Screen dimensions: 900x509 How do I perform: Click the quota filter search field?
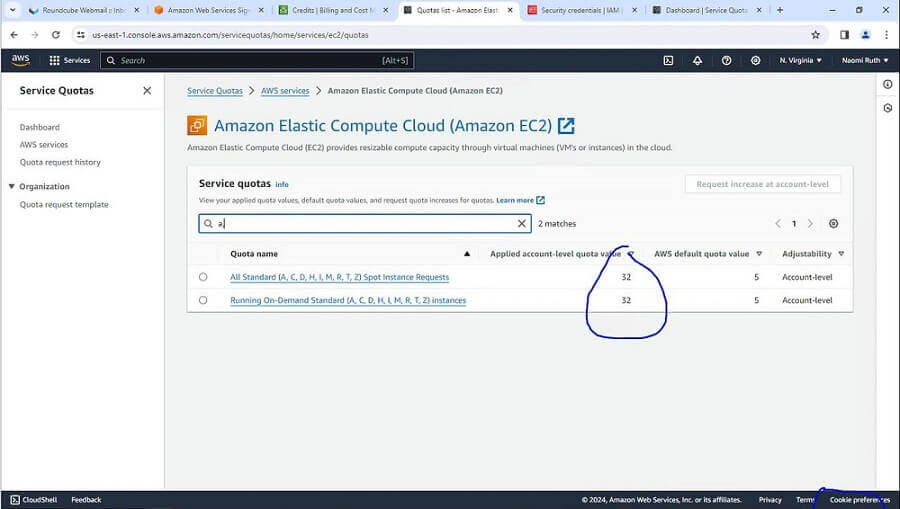364,224
